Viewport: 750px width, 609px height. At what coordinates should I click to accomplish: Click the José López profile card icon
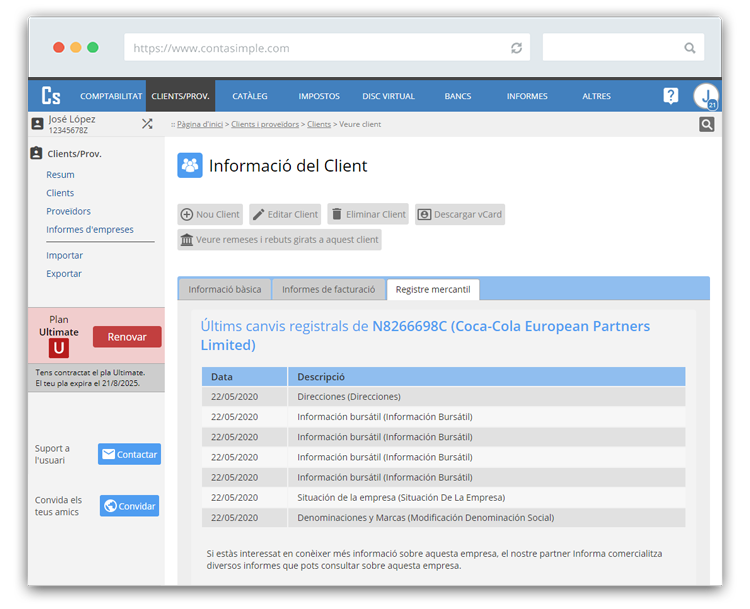click(x=37, y=124)
